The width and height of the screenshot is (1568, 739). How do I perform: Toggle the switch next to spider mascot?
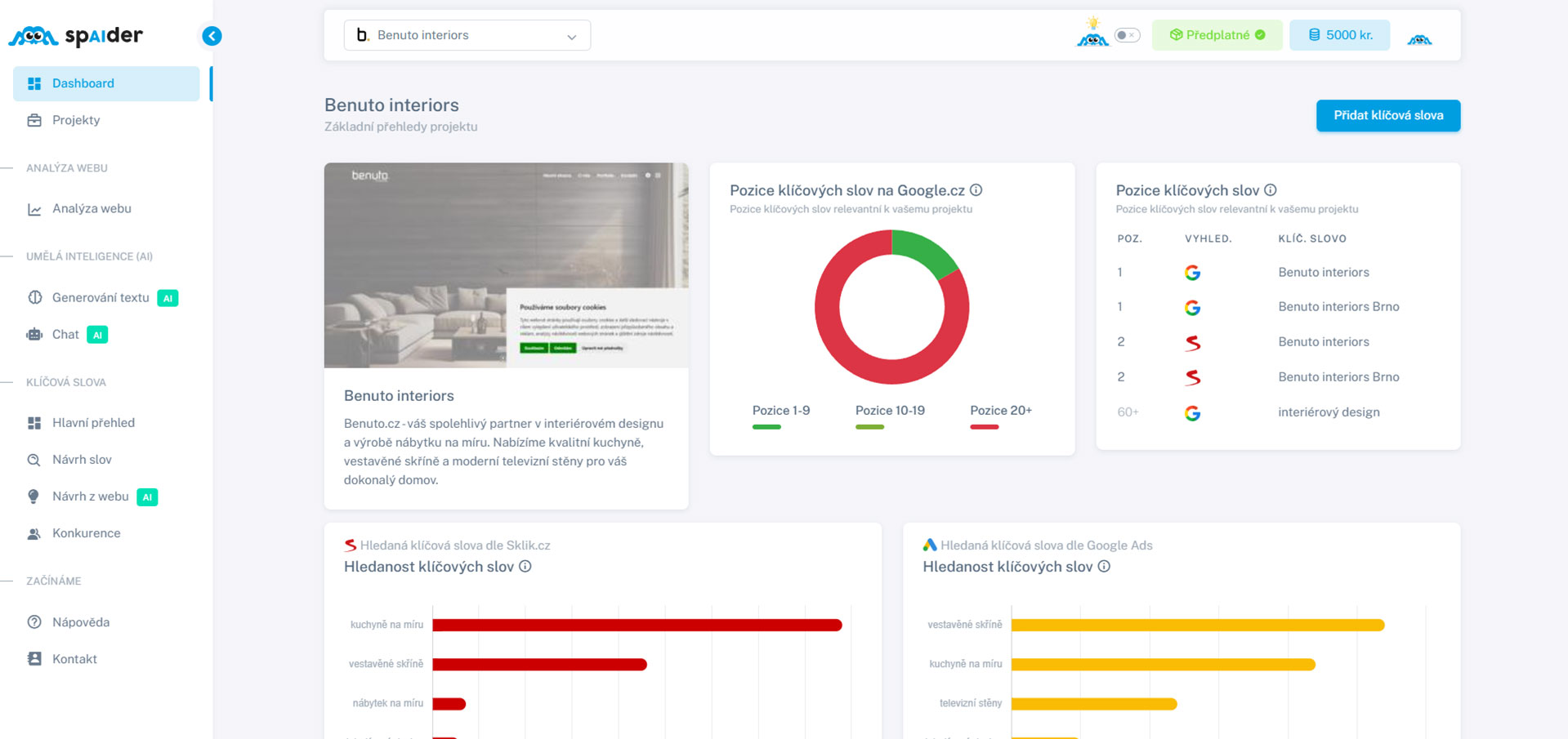(x=1127, y=35)
